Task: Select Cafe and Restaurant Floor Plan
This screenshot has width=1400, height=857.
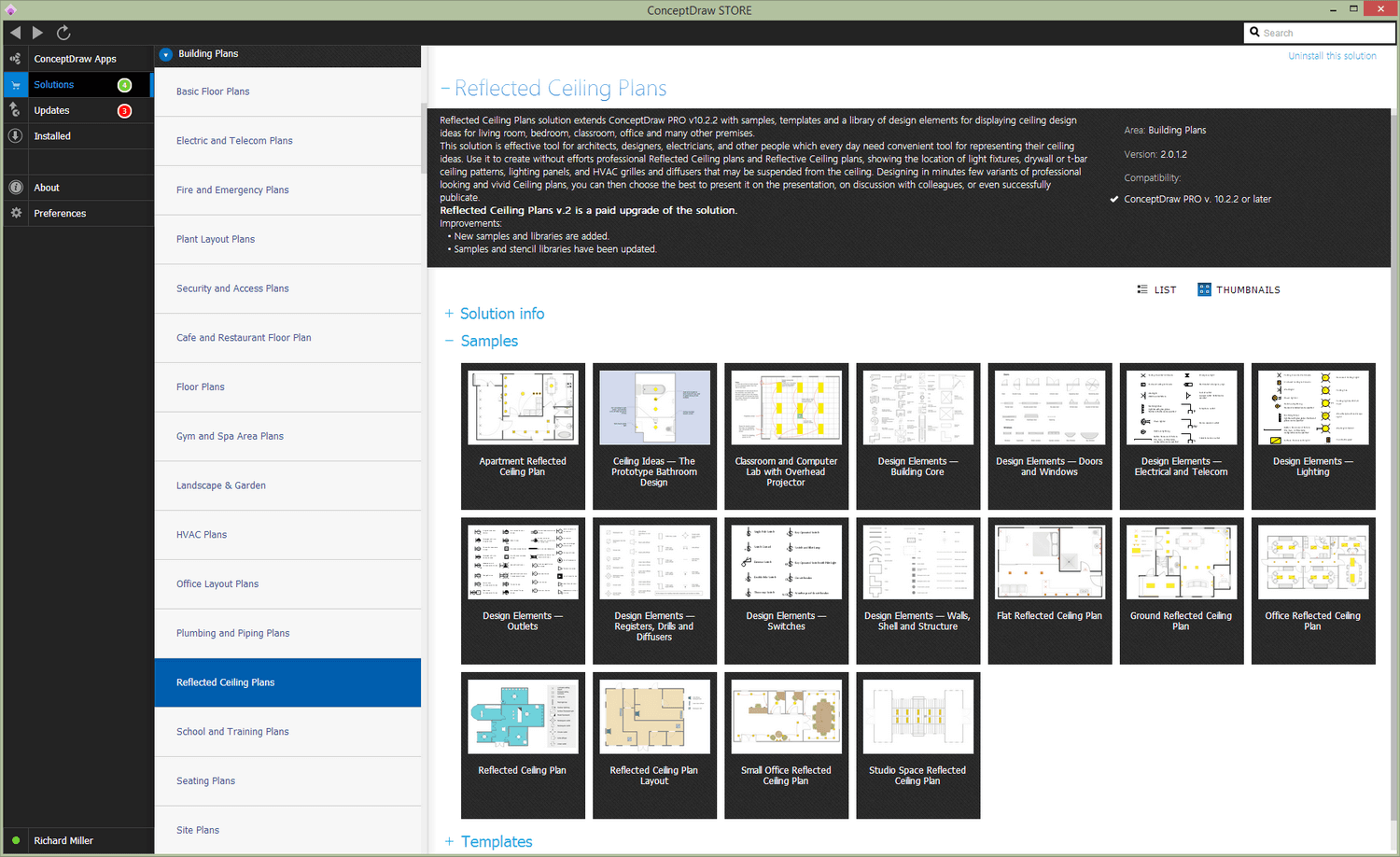Action: click(287, 338)
